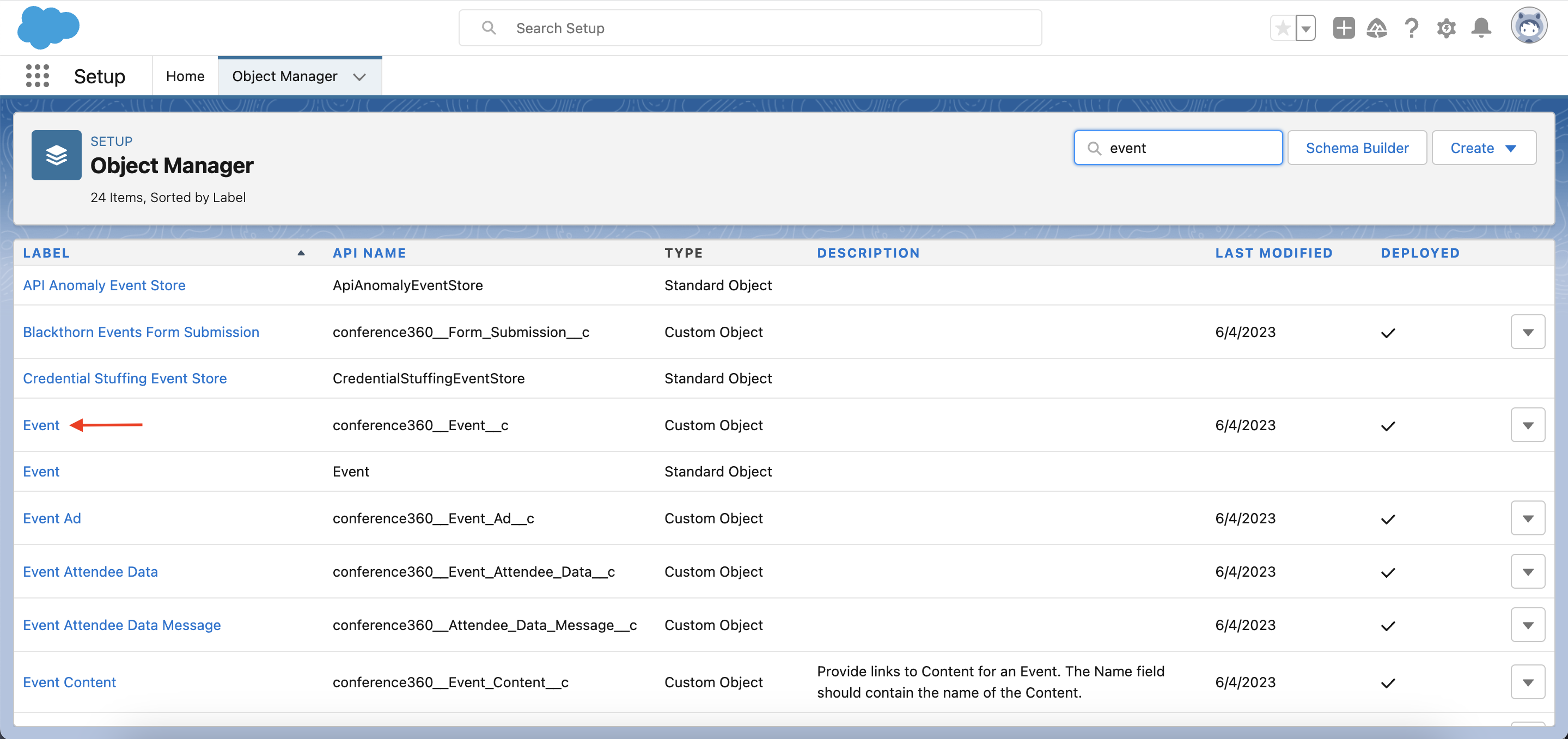Open the App Launcher grid icon
Image resolution: width=1568 pixels, height=739 pixels.
click(37, 76)
